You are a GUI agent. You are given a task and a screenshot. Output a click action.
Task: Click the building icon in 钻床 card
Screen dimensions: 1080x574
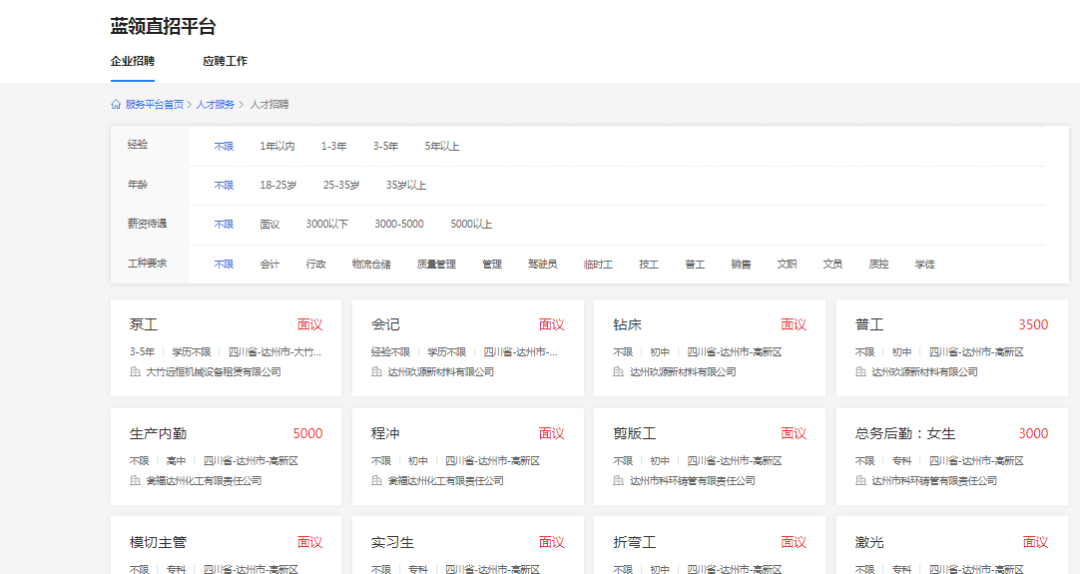tap(619, 372)
